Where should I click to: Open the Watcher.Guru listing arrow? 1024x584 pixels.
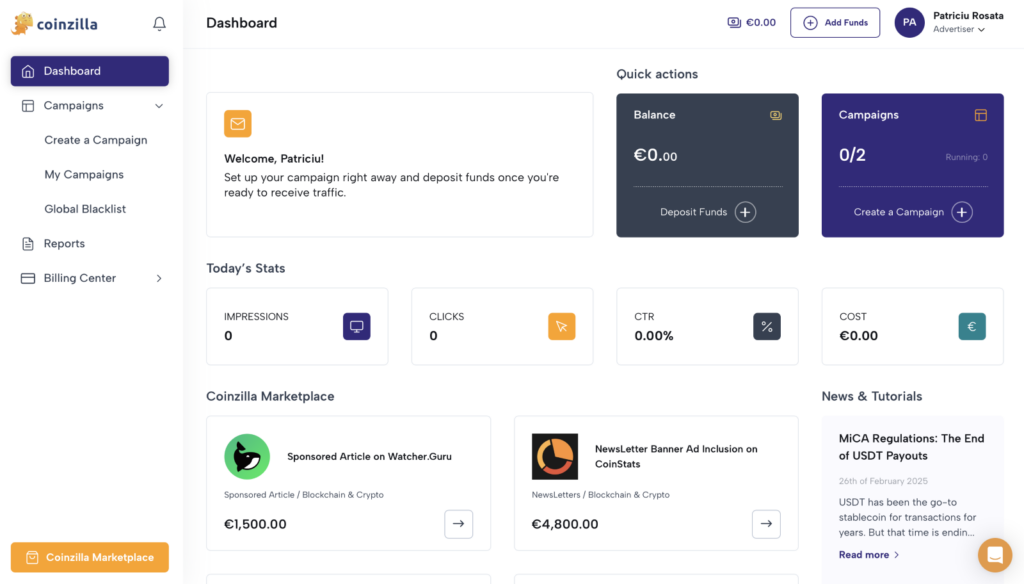tap(458, 524)
